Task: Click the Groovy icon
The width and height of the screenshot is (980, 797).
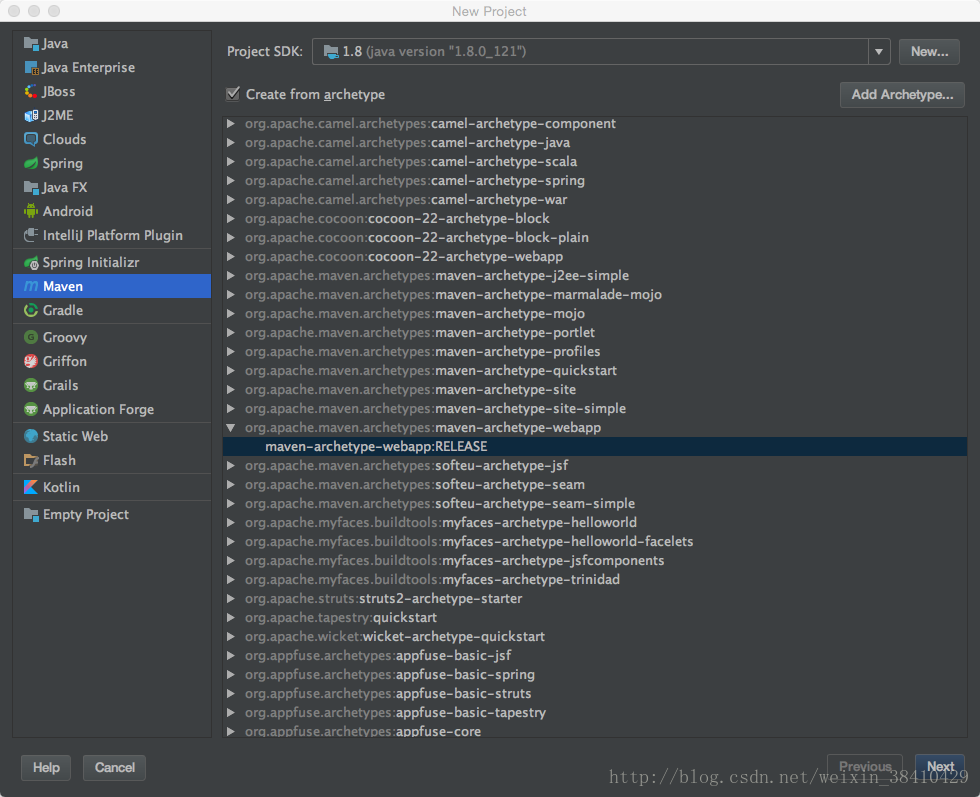Action: click(31, 338)
